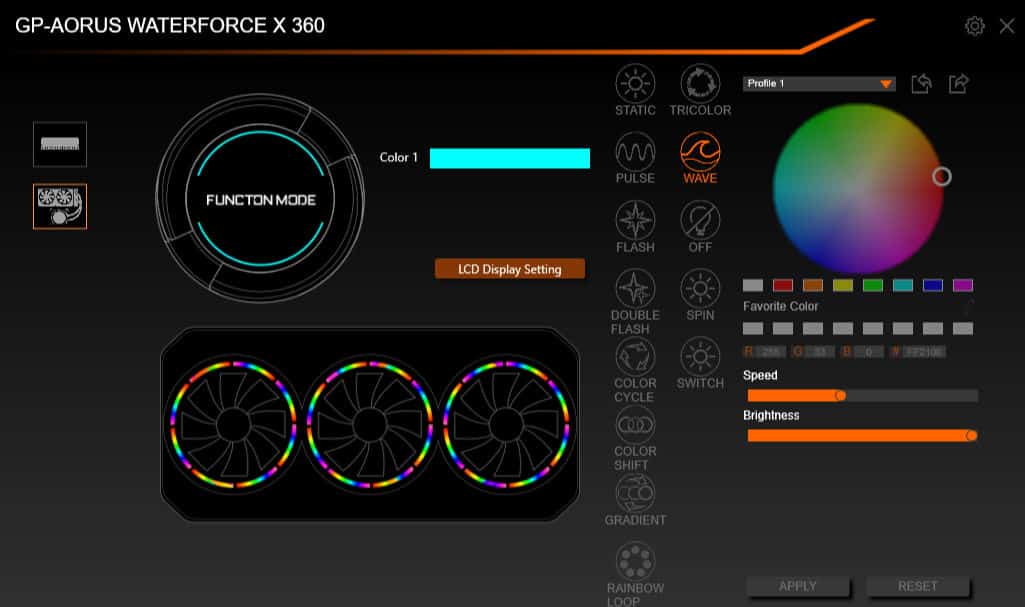Click the color wheel center

pyautogui.click(x=858, y=189)
